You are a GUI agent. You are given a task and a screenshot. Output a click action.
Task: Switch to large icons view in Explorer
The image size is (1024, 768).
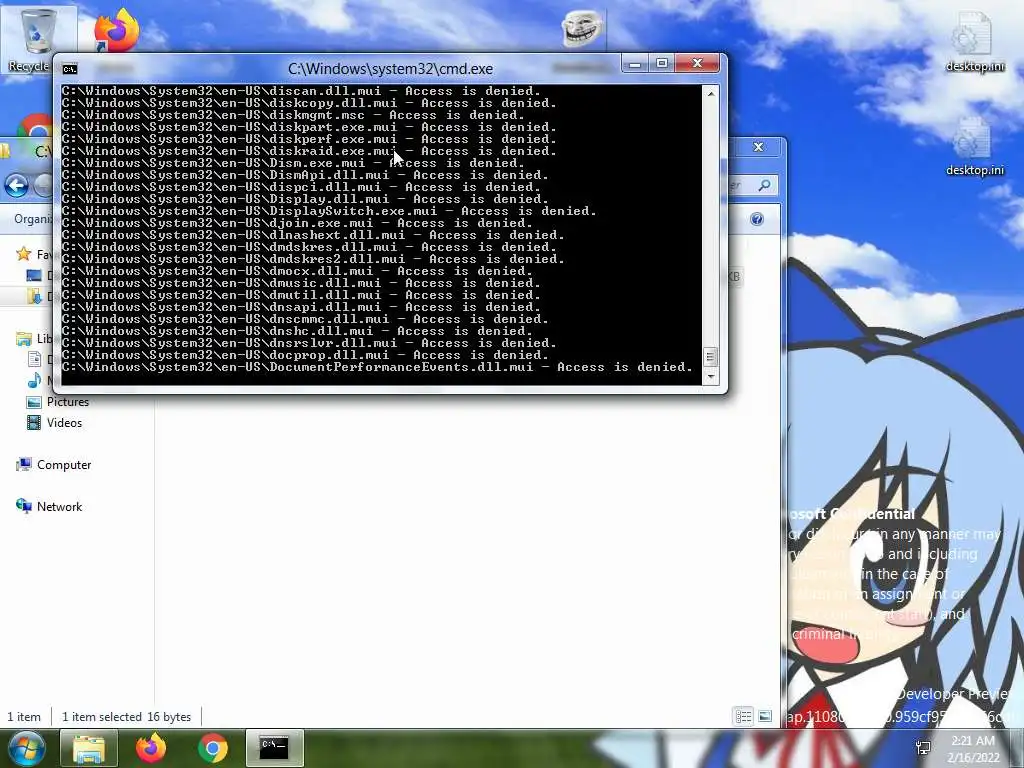[x=765, y=716]
